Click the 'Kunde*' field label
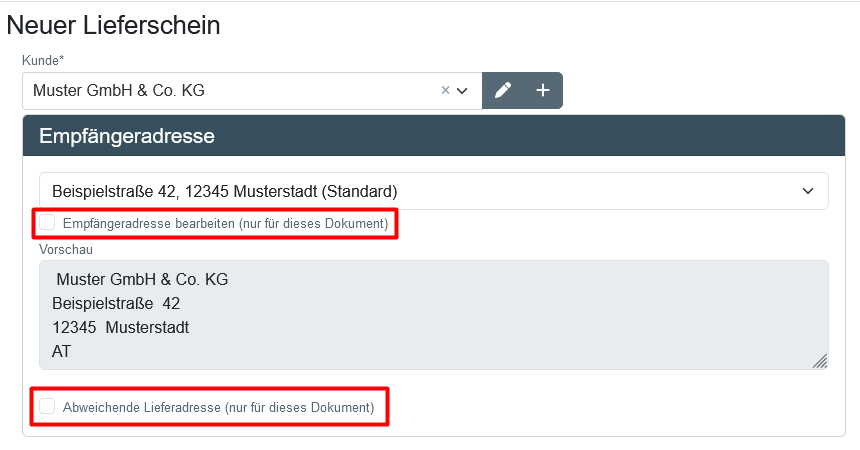The width and height of the screenshot is (860, 450). click(x=43, y=60)
